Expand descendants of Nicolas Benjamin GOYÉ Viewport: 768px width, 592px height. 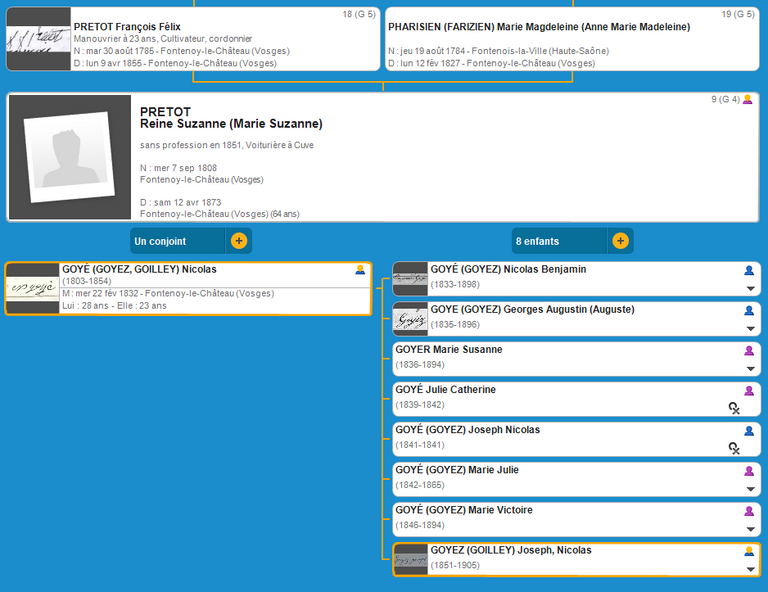pyautogui.click(x=749, y=288)
